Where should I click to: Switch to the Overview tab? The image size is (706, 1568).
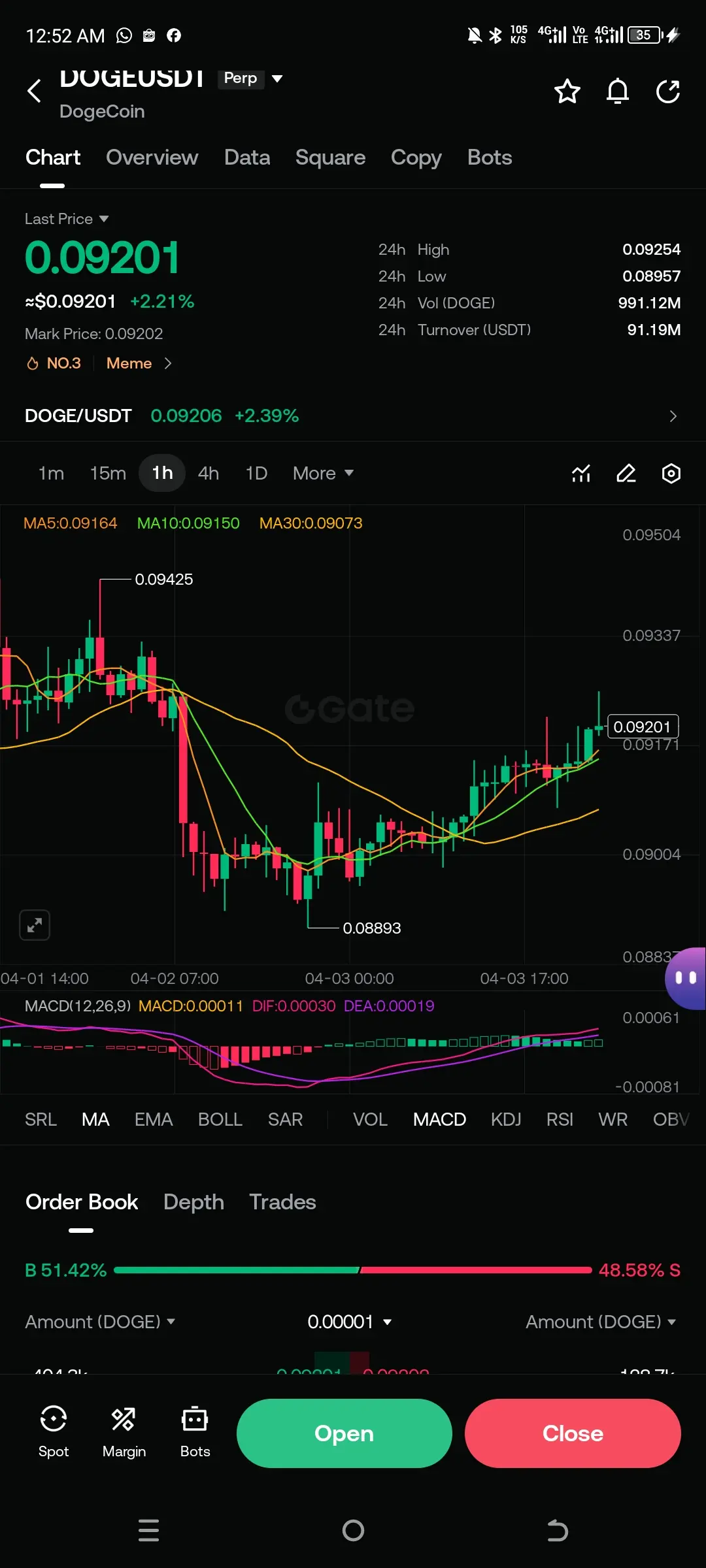152,157
